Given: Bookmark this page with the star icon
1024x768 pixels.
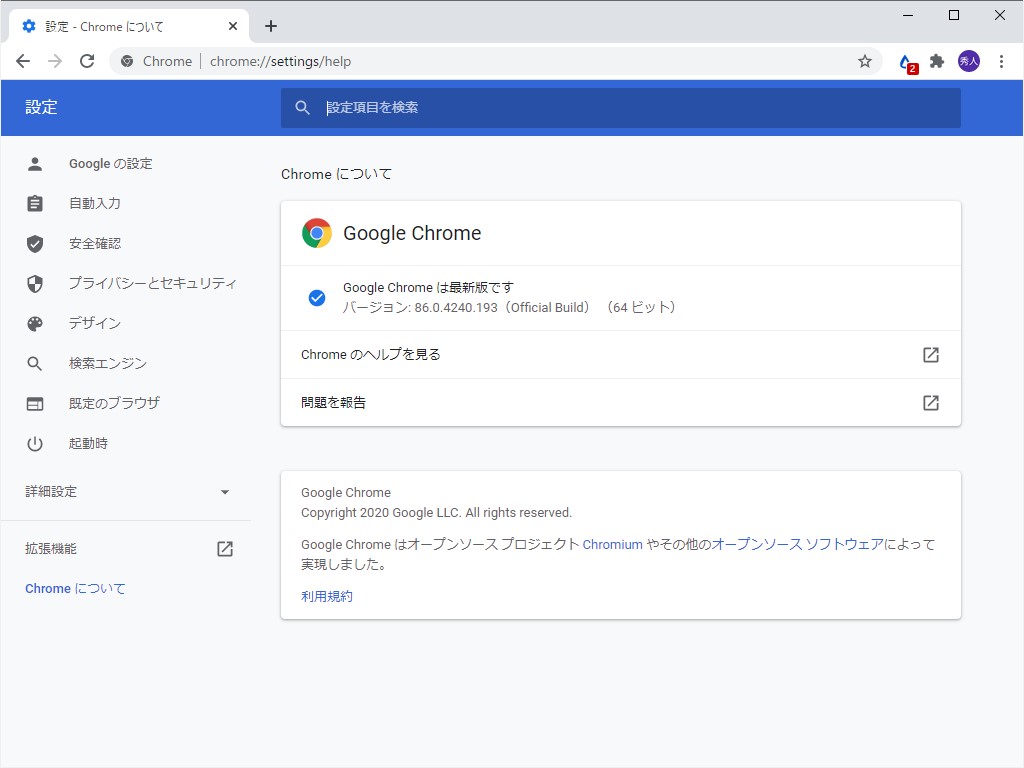Looking at the screenshot, I should click(864, 61).
